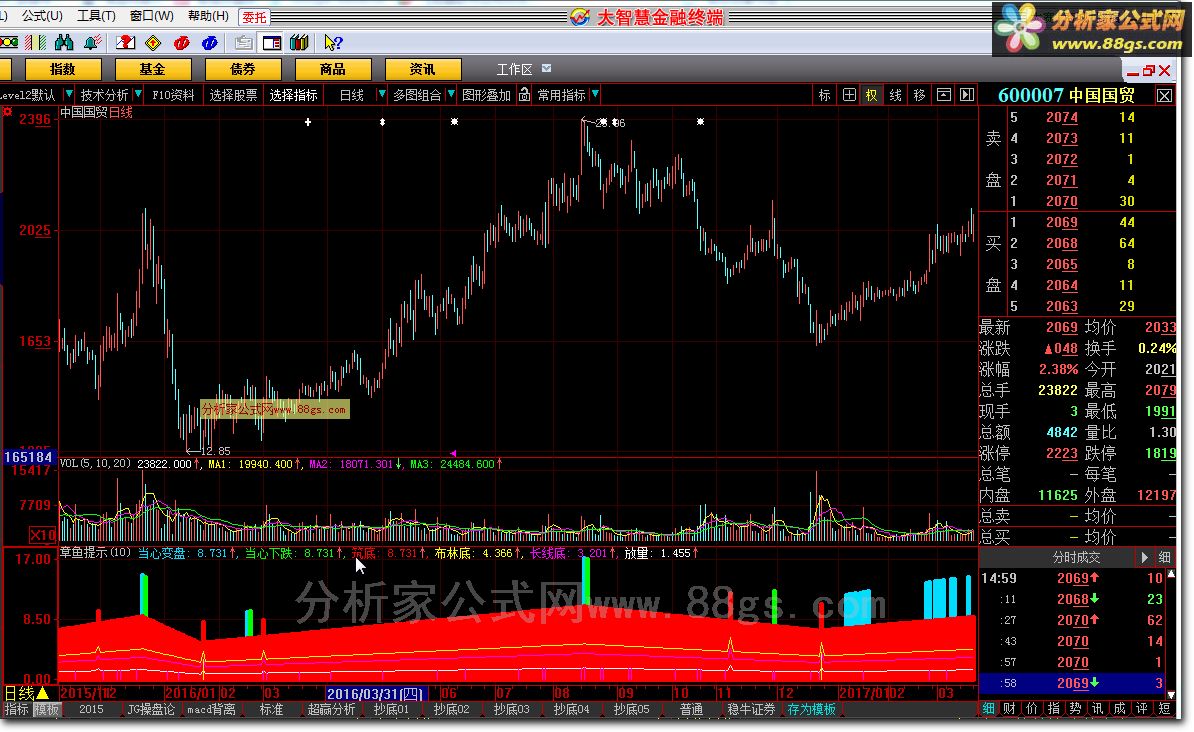
Task: Open the Level2默认 dropdown arrow
Action: pos(69,94)
